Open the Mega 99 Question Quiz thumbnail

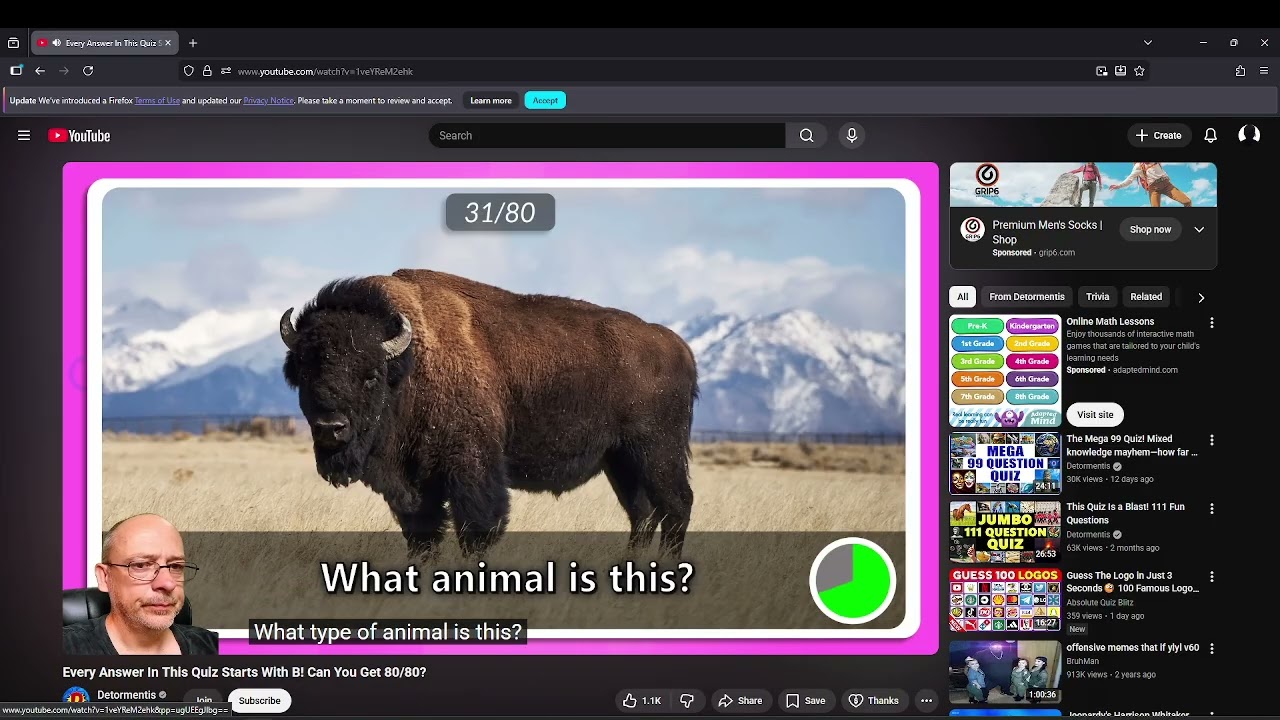click(x=1005, y=463)
